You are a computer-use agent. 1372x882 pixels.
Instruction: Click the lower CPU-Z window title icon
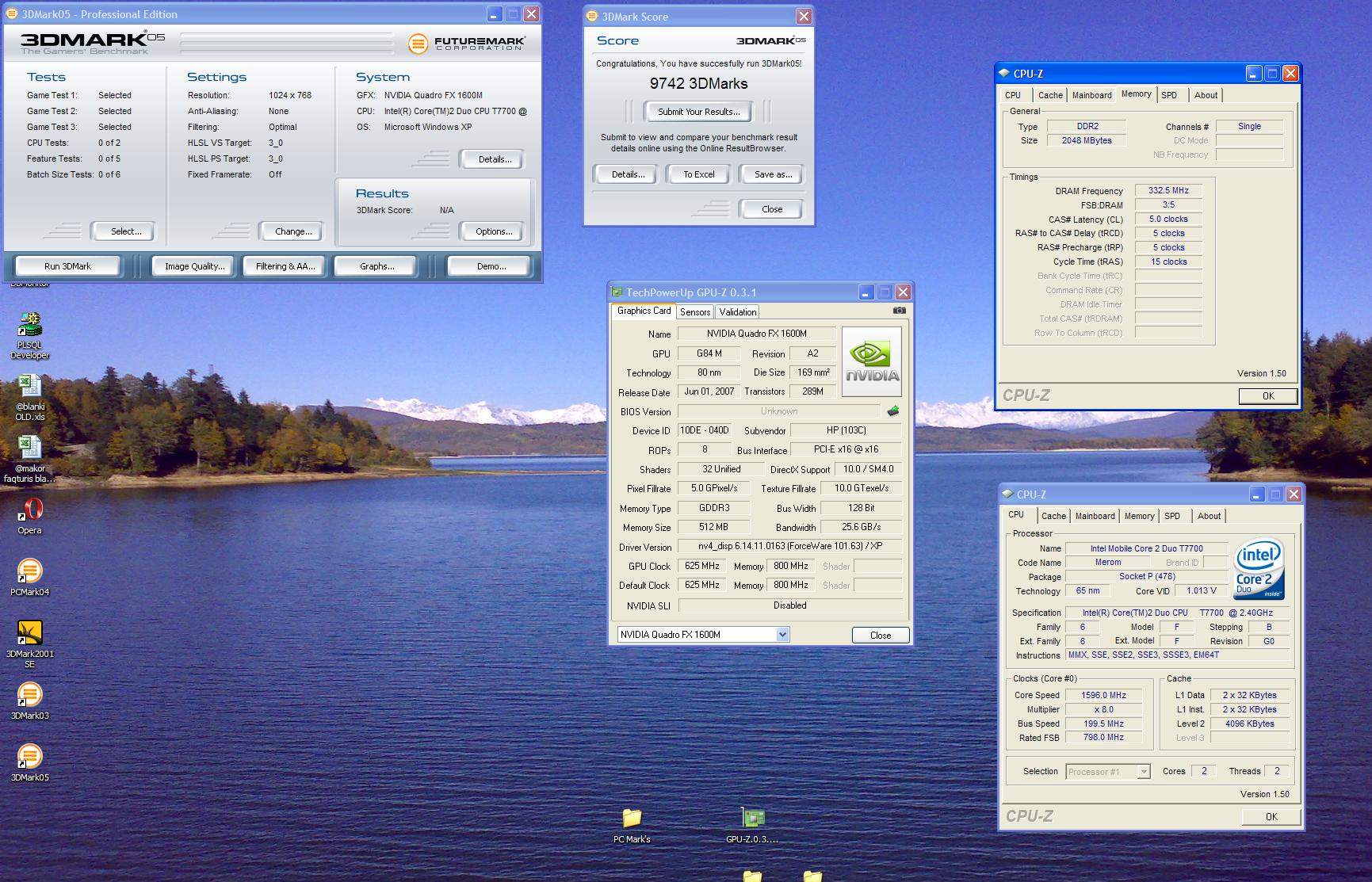[1008, 494]
